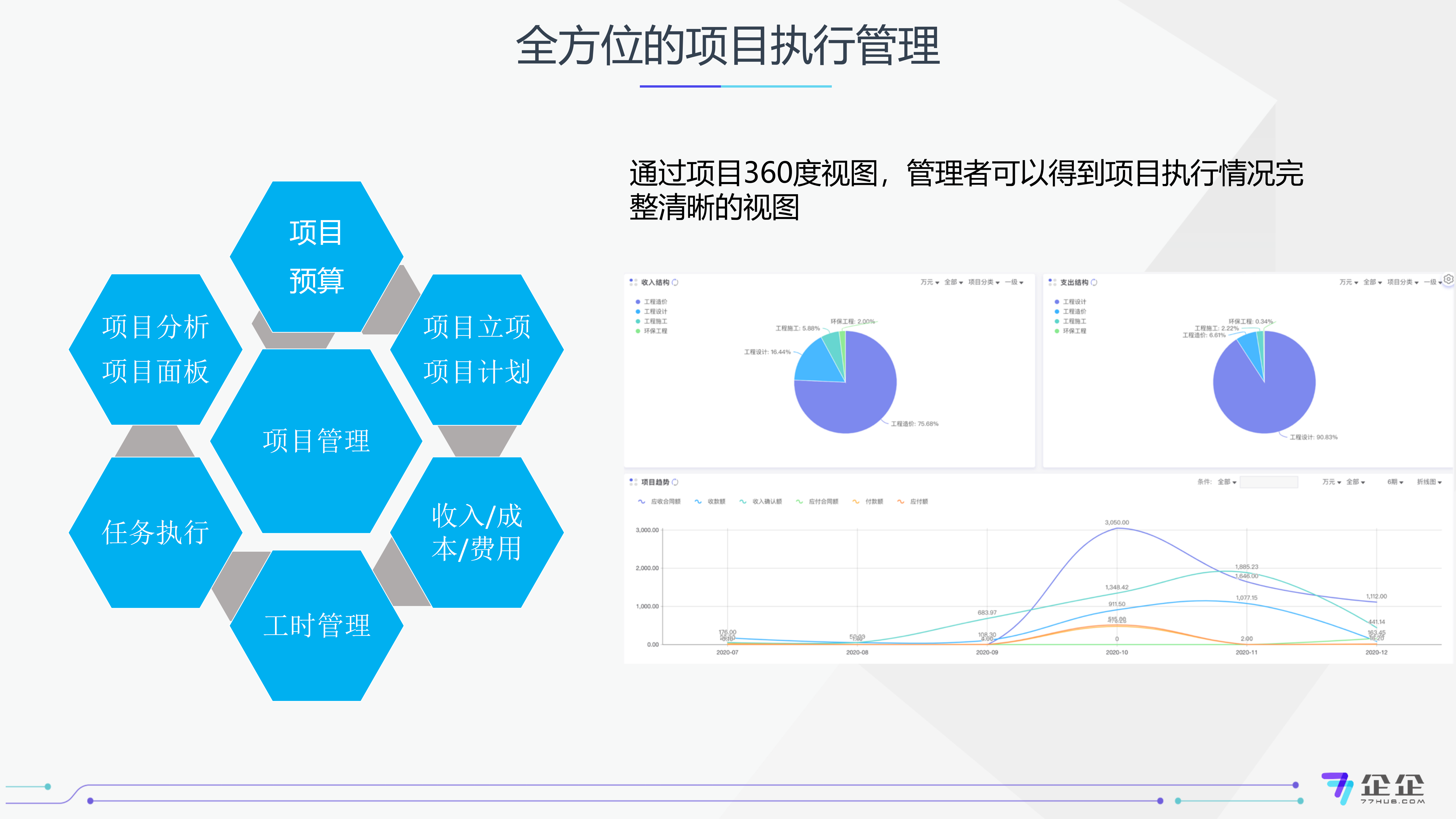
Task: Open 项目分类 dropdown in 收入结构 panel
Action: pyautogui.click(x=983, y=282)
